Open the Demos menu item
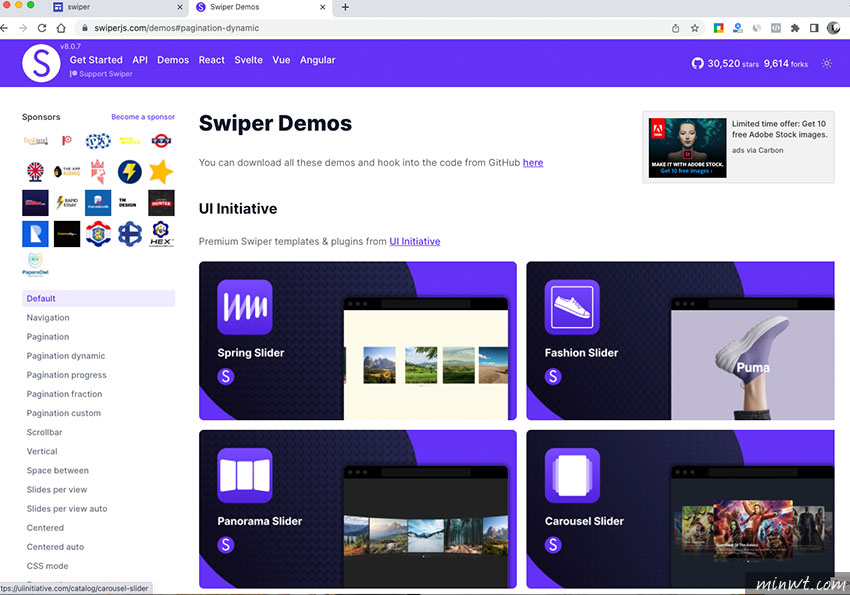 (x=173, y=60)
